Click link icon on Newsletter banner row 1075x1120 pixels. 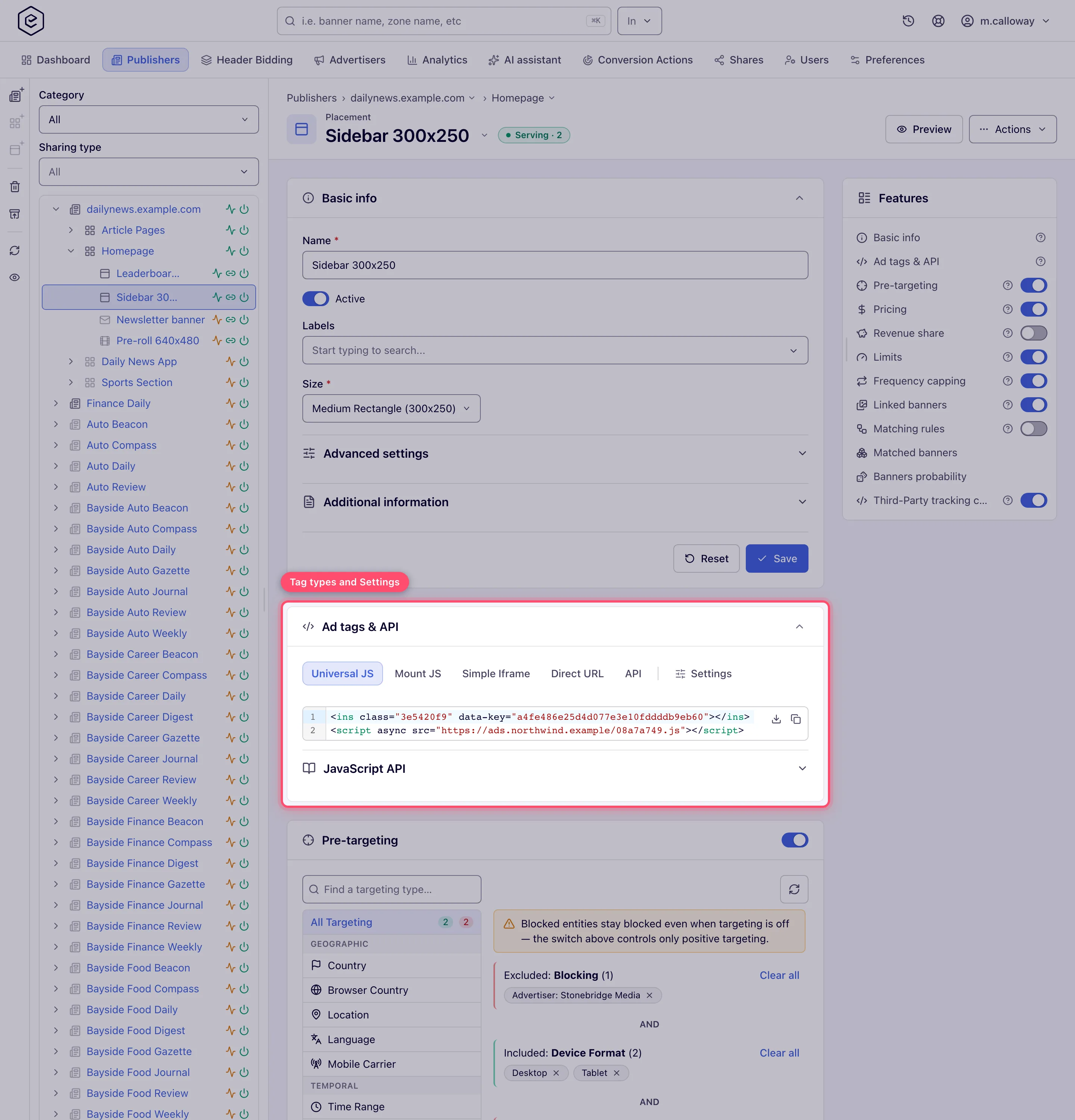click(x=231, y=320)
